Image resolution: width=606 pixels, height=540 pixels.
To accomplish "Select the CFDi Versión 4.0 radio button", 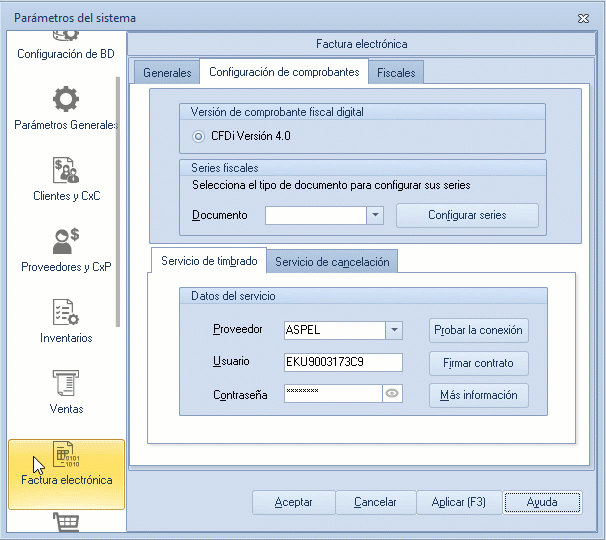I will [198, 136].
